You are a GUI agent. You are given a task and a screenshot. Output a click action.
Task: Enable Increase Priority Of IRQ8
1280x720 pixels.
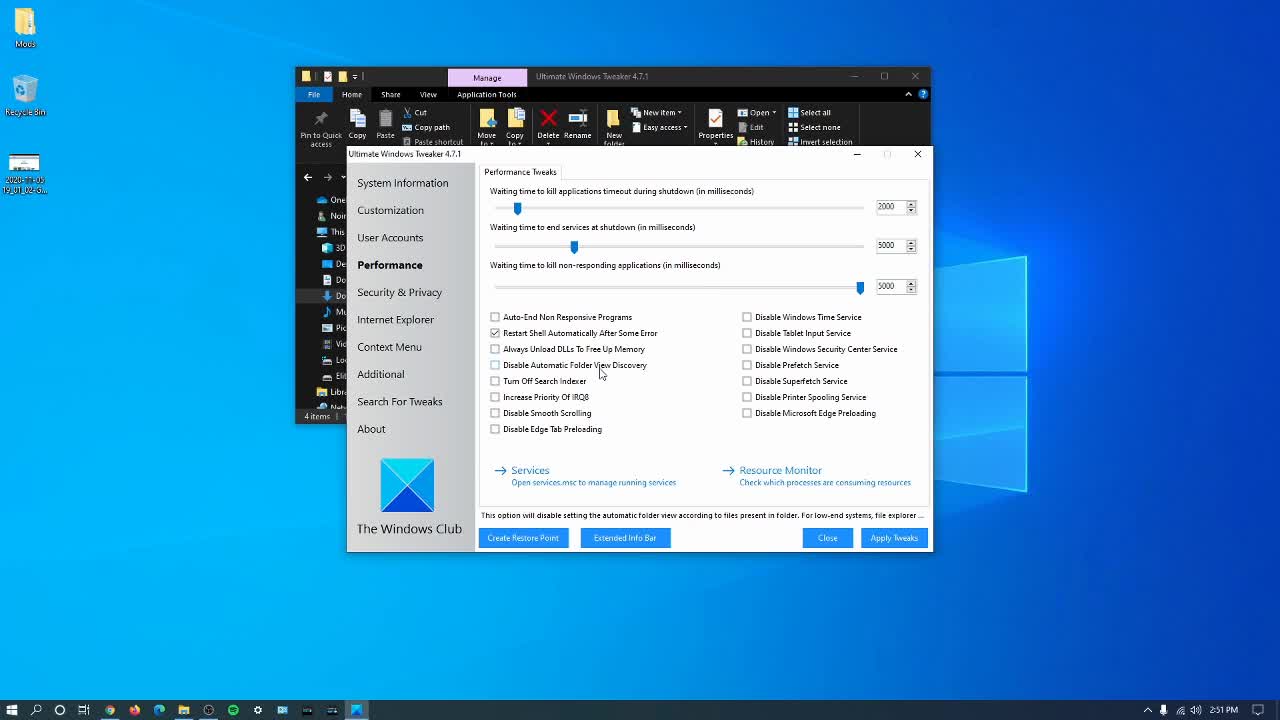pos(495,397)
